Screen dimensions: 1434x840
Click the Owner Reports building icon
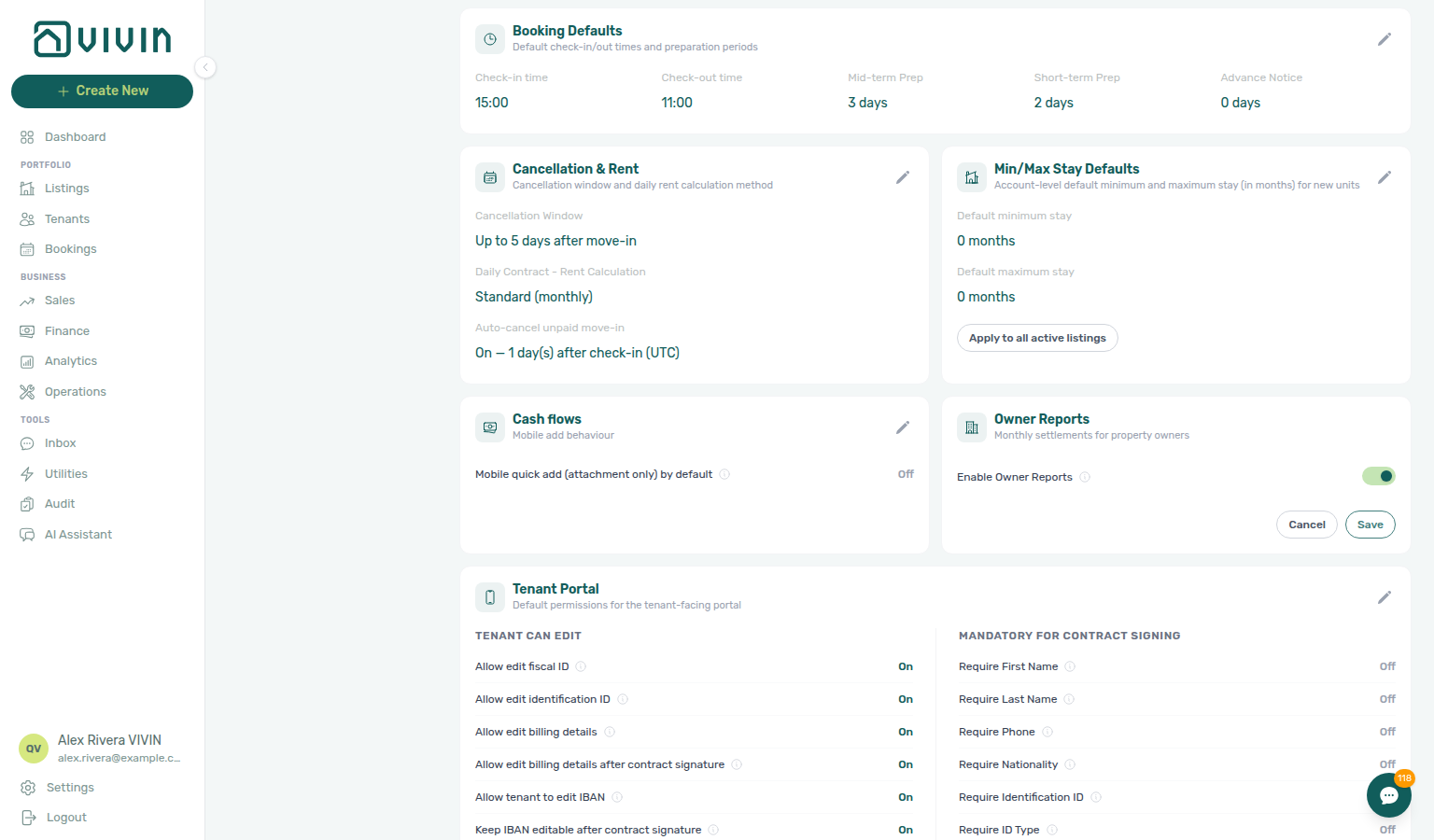[x=972, y=427]
